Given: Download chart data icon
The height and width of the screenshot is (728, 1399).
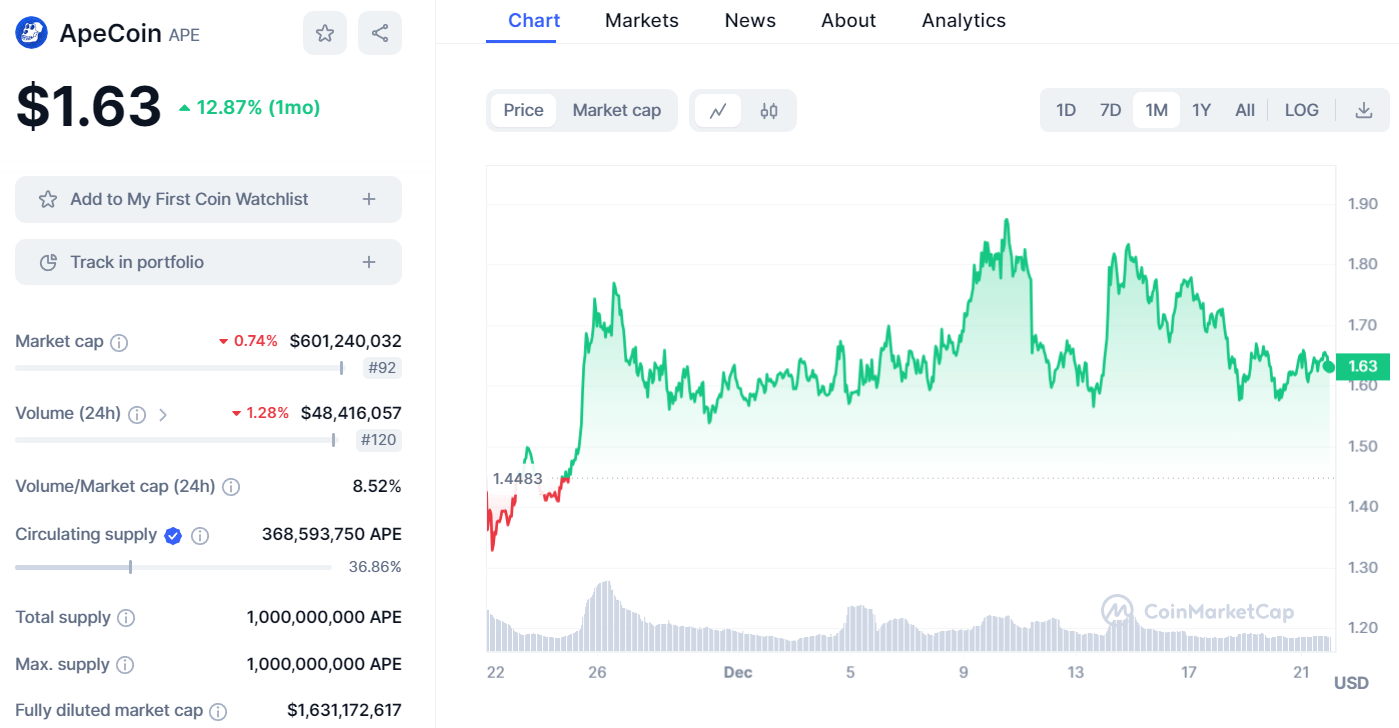Looking at the screenshot, I should point(1364,110).
